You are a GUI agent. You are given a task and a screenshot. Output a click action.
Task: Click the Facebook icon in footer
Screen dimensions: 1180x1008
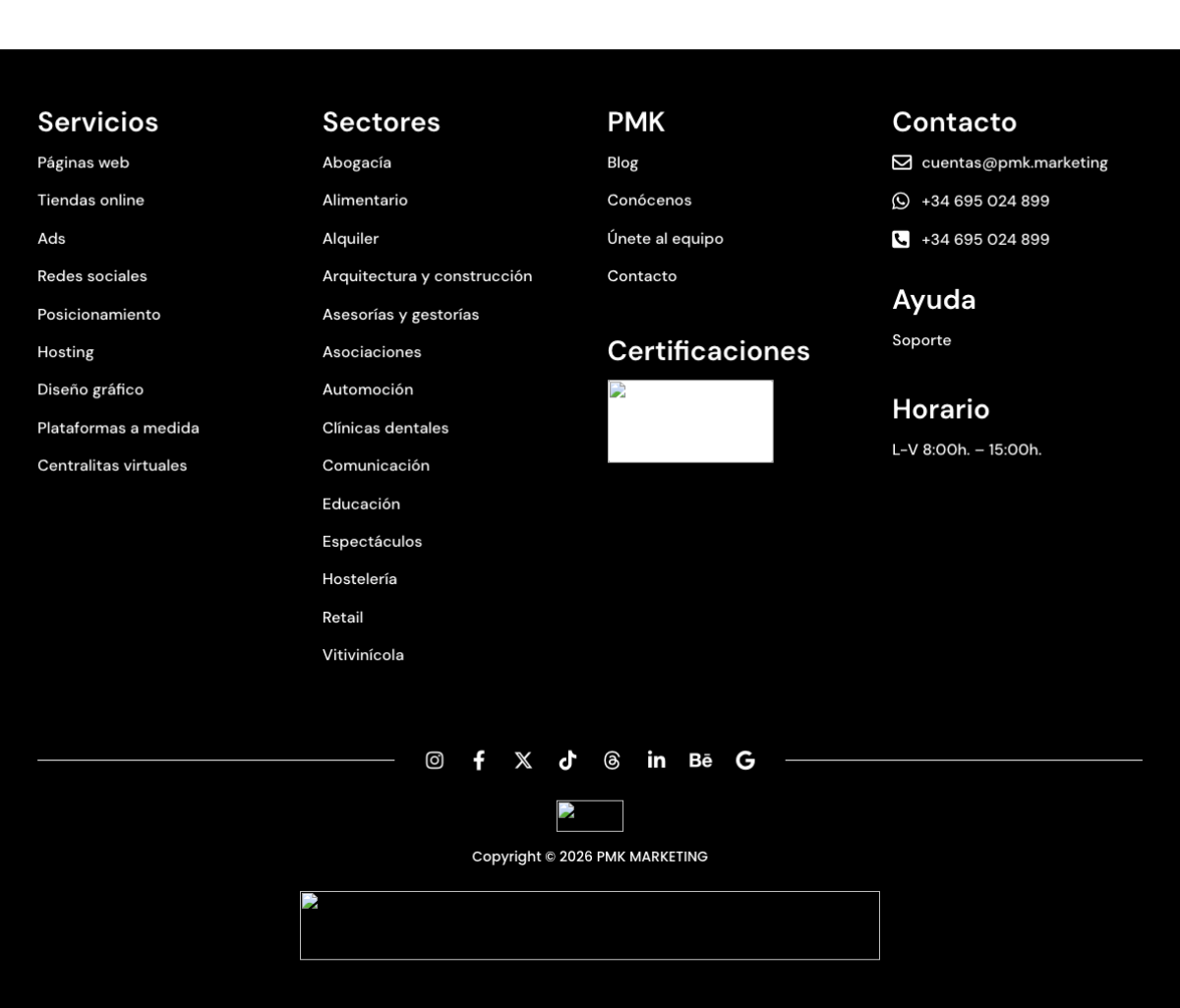[479, 760]
